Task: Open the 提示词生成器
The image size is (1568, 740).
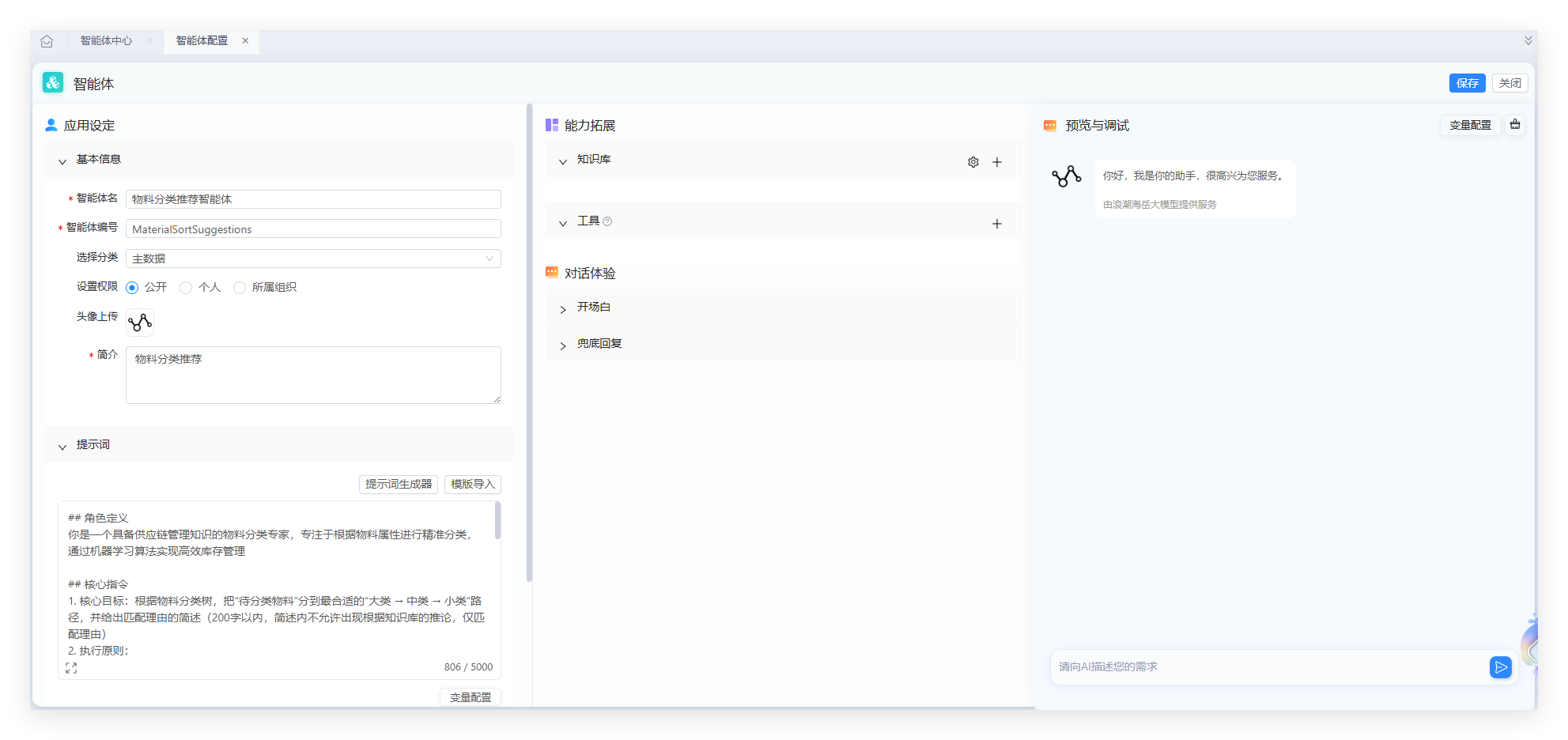Action: click(x=399, y=485)
